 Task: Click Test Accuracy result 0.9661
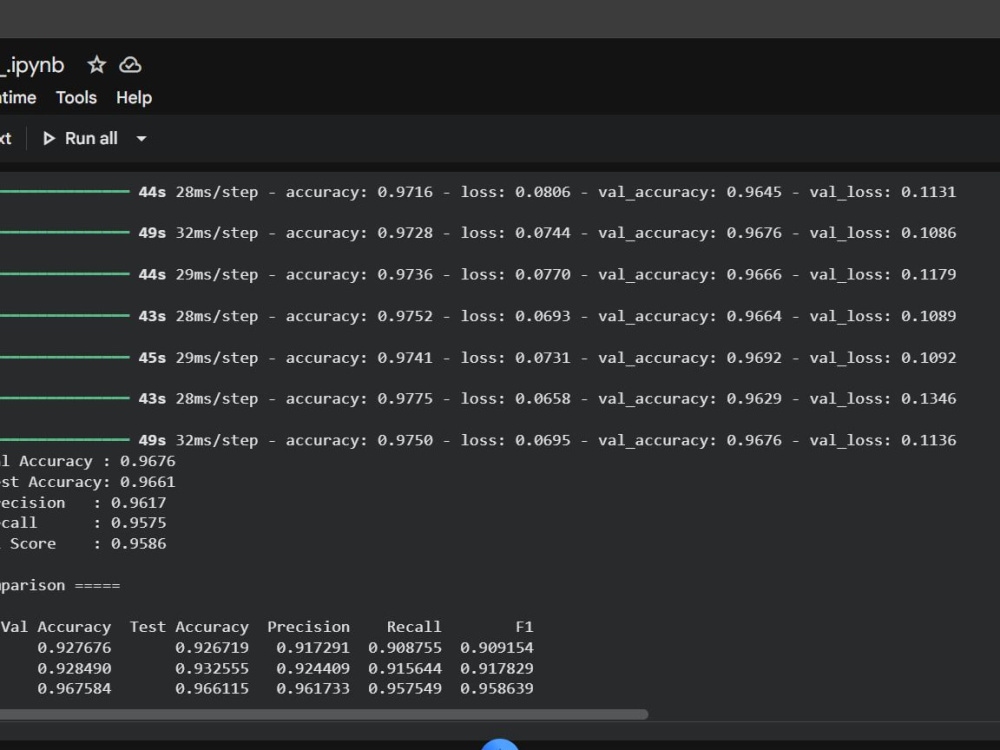[x=147, y=482]
